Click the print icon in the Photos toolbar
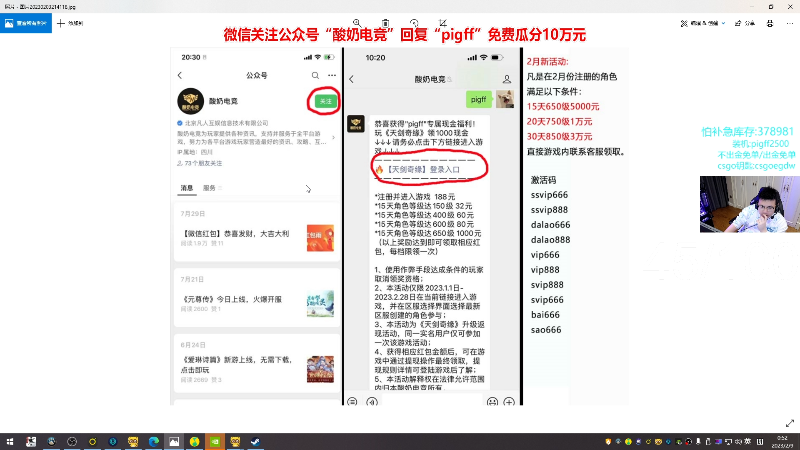This screenshot has width=800, height=450. pos(770,23)
